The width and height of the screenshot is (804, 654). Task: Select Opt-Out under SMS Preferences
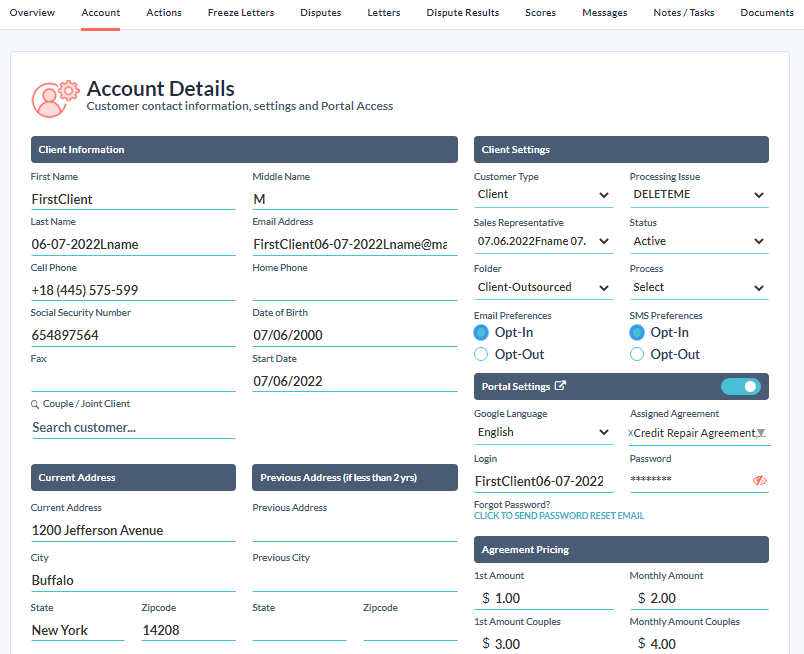(x=636, y=354)
